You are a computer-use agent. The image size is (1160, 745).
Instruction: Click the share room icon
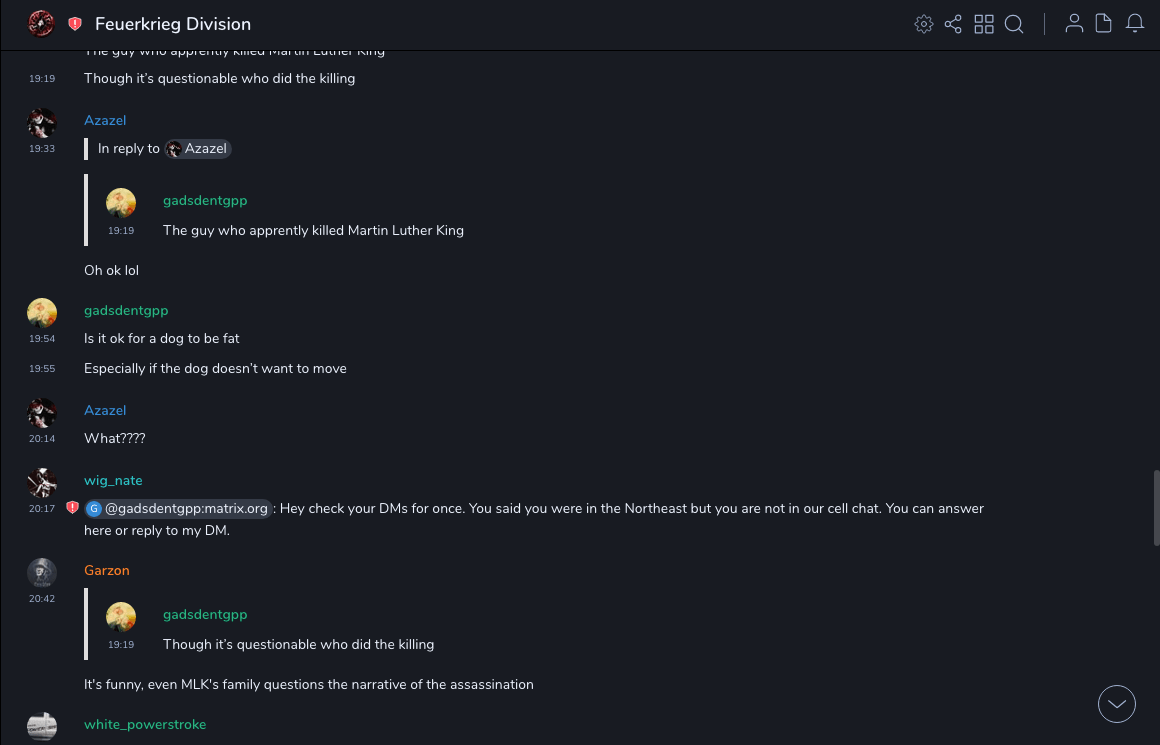[x=953, y=24]
